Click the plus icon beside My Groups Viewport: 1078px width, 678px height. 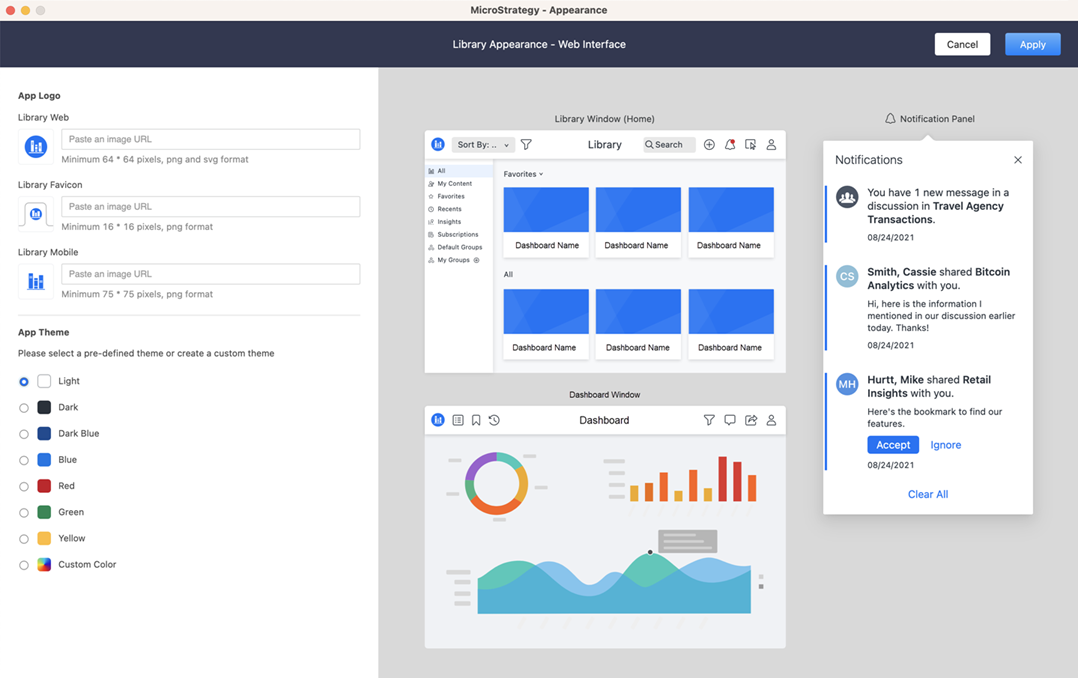click(477, 260)
